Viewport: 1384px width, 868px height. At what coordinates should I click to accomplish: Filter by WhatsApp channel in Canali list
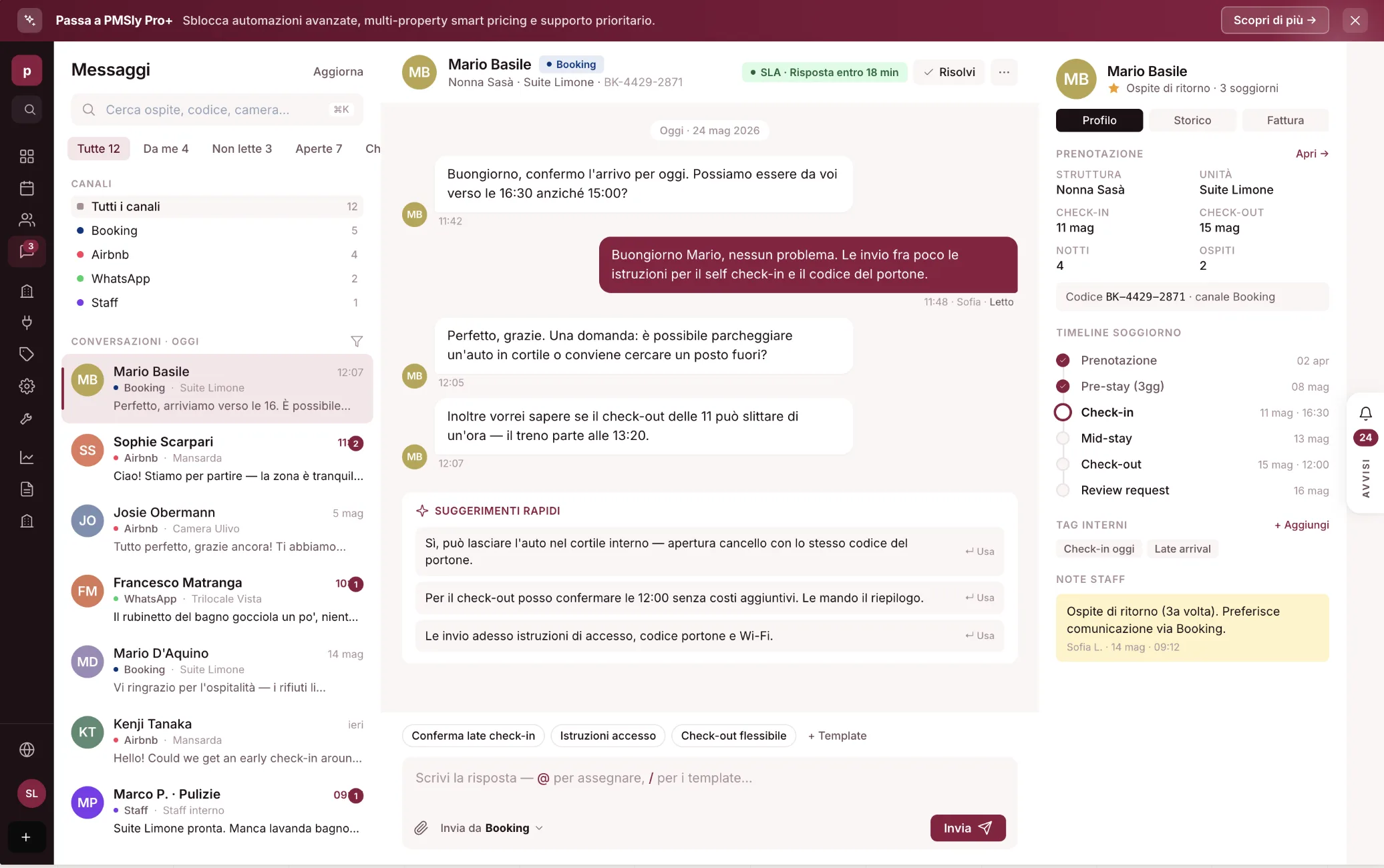(x=217, y=278)
